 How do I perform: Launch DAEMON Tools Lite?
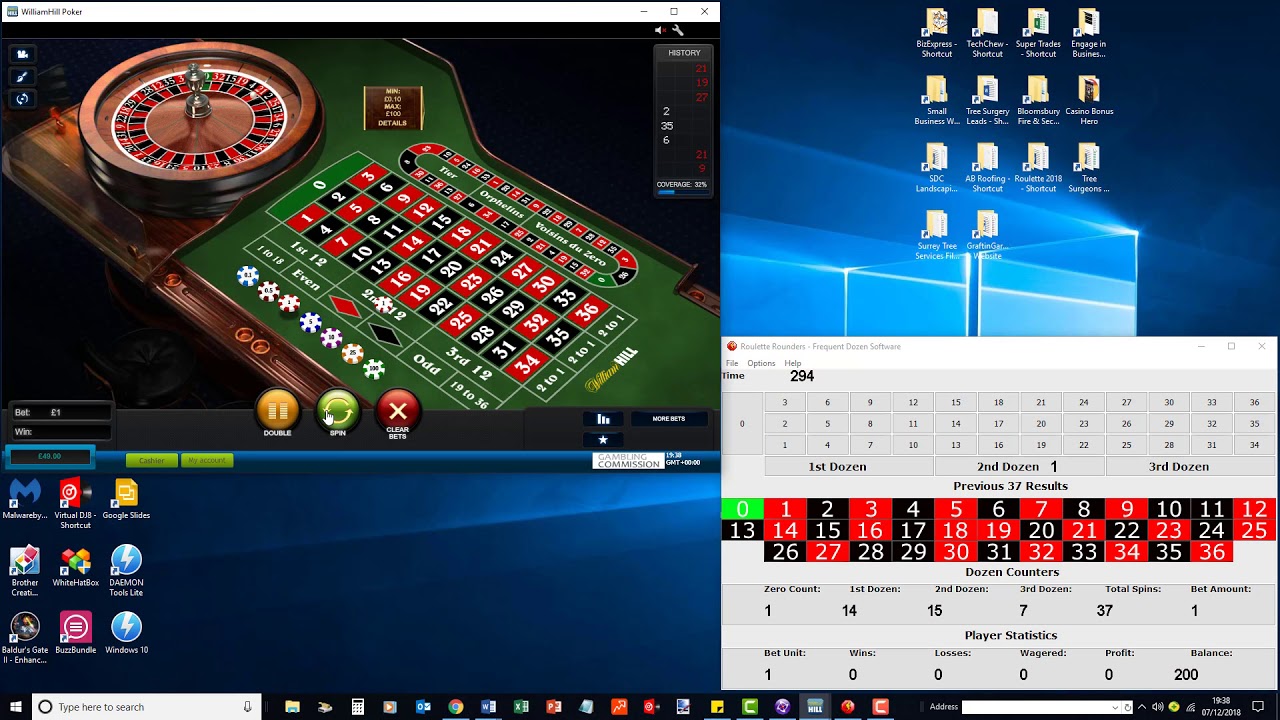[x=126, y=571]
